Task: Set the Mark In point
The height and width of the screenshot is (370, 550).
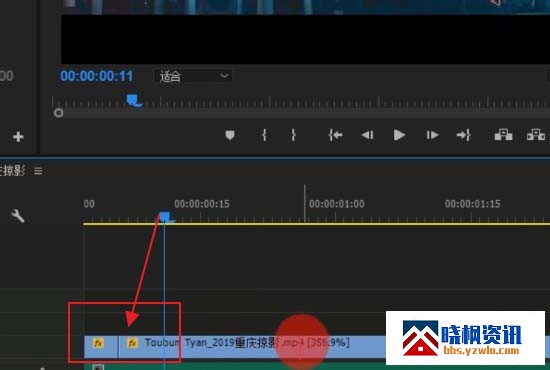Action: [264, 135]
